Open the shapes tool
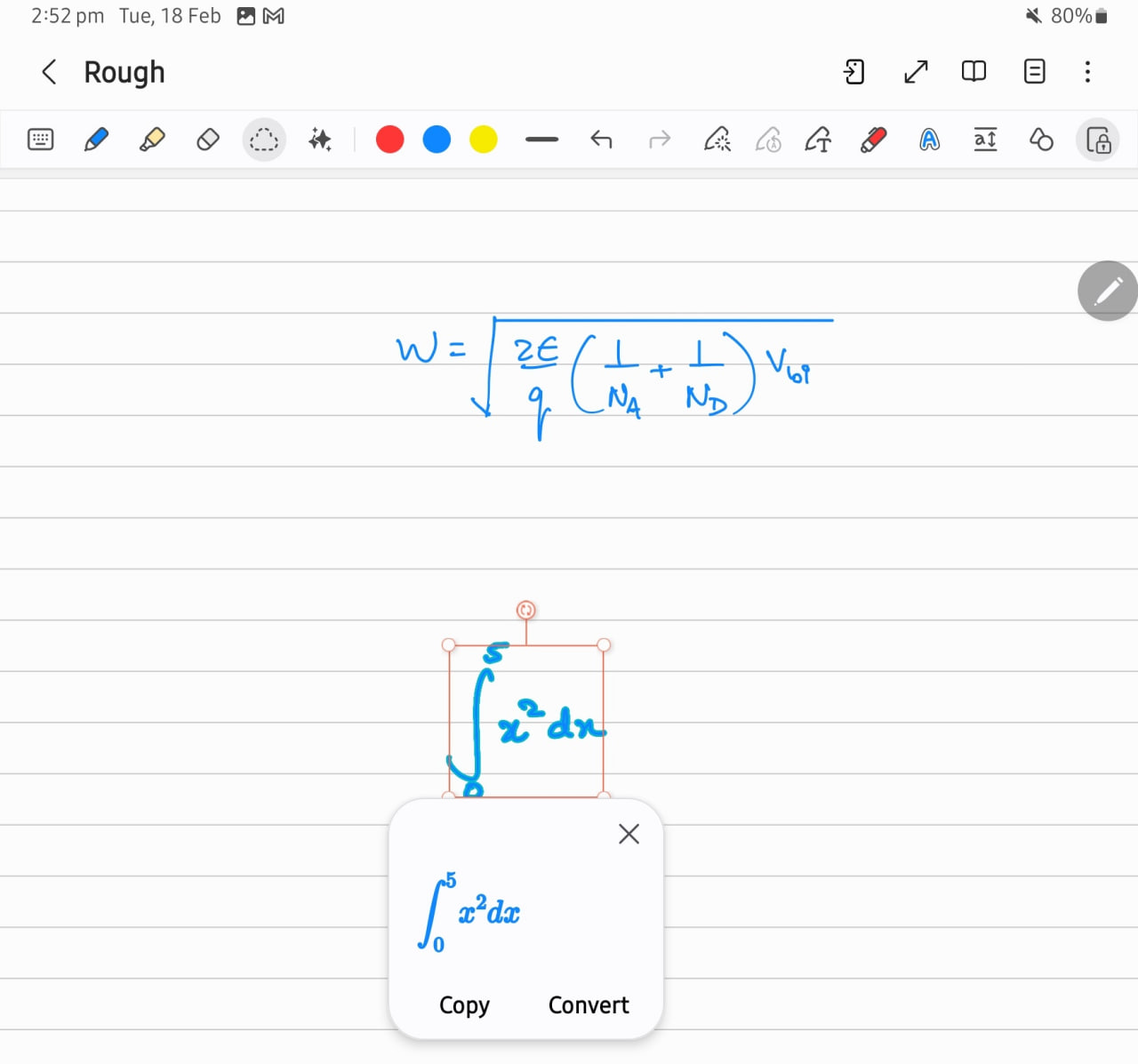Viewport: 1138px width, 1064px height. [x=1041, y=140]
